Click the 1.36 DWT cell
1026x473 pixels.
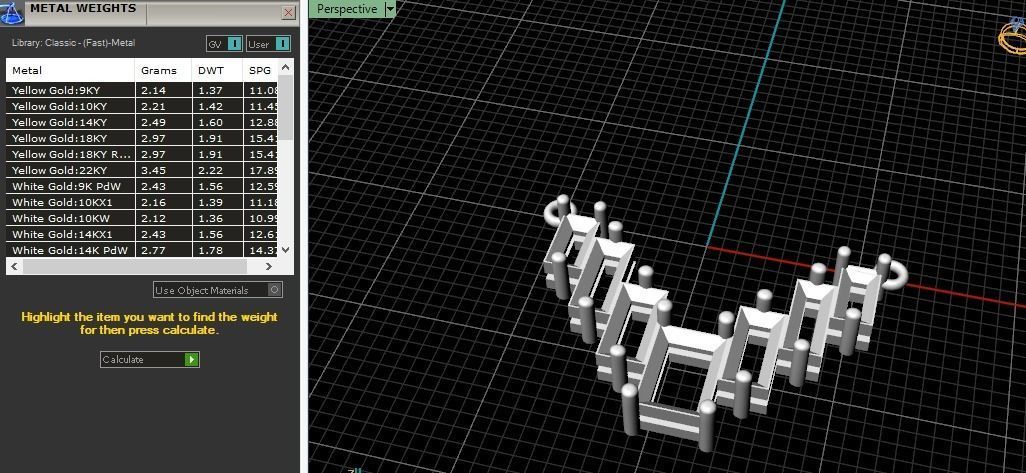[217, 219]
